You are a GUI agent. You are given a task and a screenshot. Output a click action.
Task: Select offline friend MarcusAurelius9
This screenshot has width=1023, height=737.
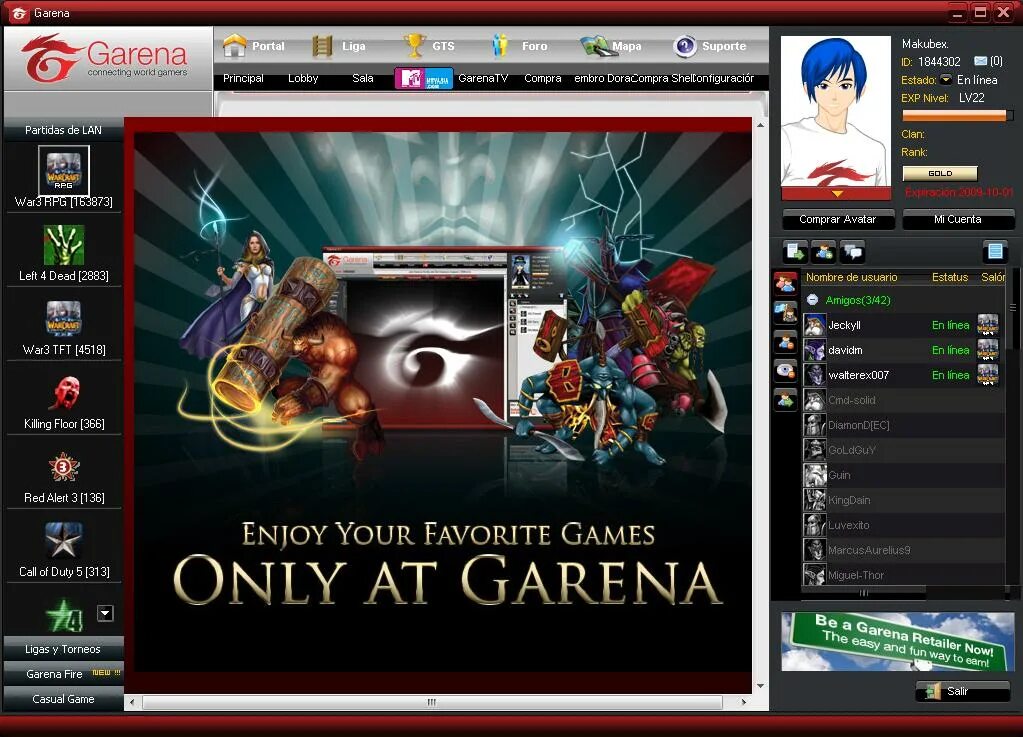point(903,550)
